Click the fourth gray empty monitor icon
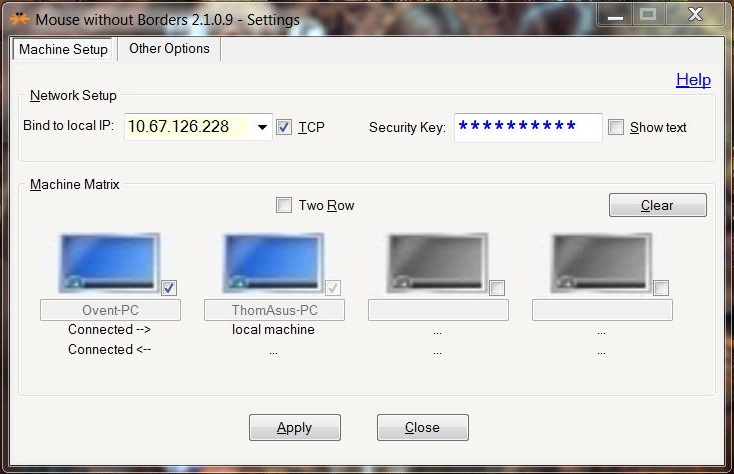 (x=601, y=263)
